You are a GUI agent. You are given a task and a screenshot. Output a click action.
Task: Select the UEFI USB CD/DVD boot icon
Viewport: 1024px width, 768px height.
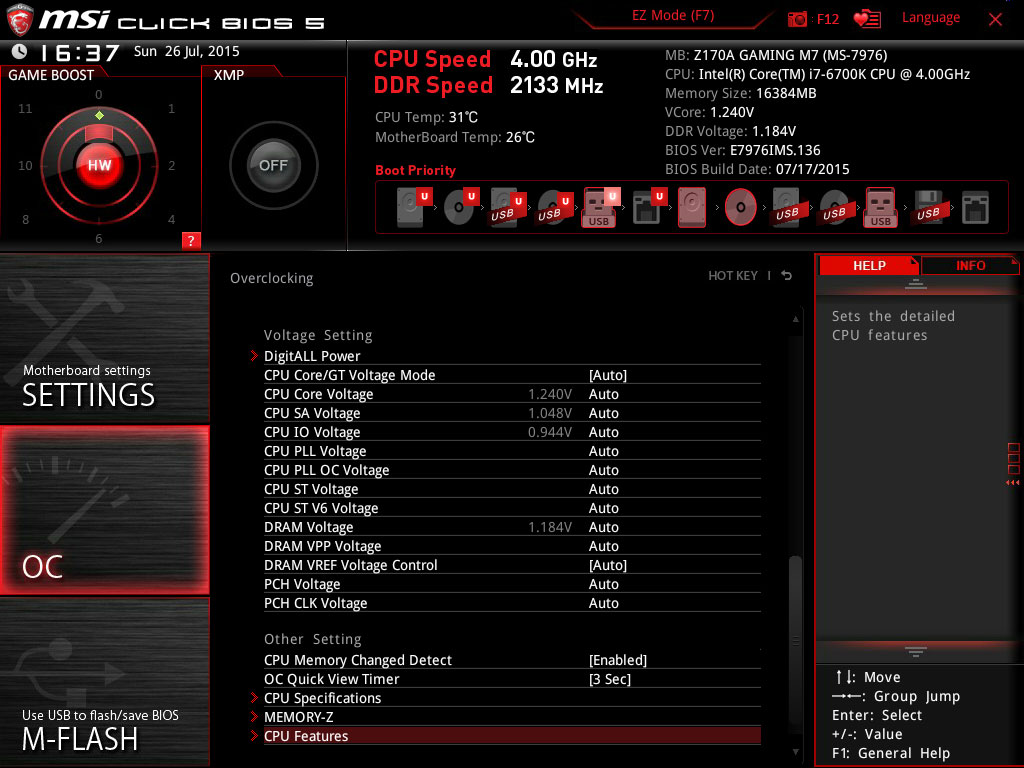(x=555, y=208)
